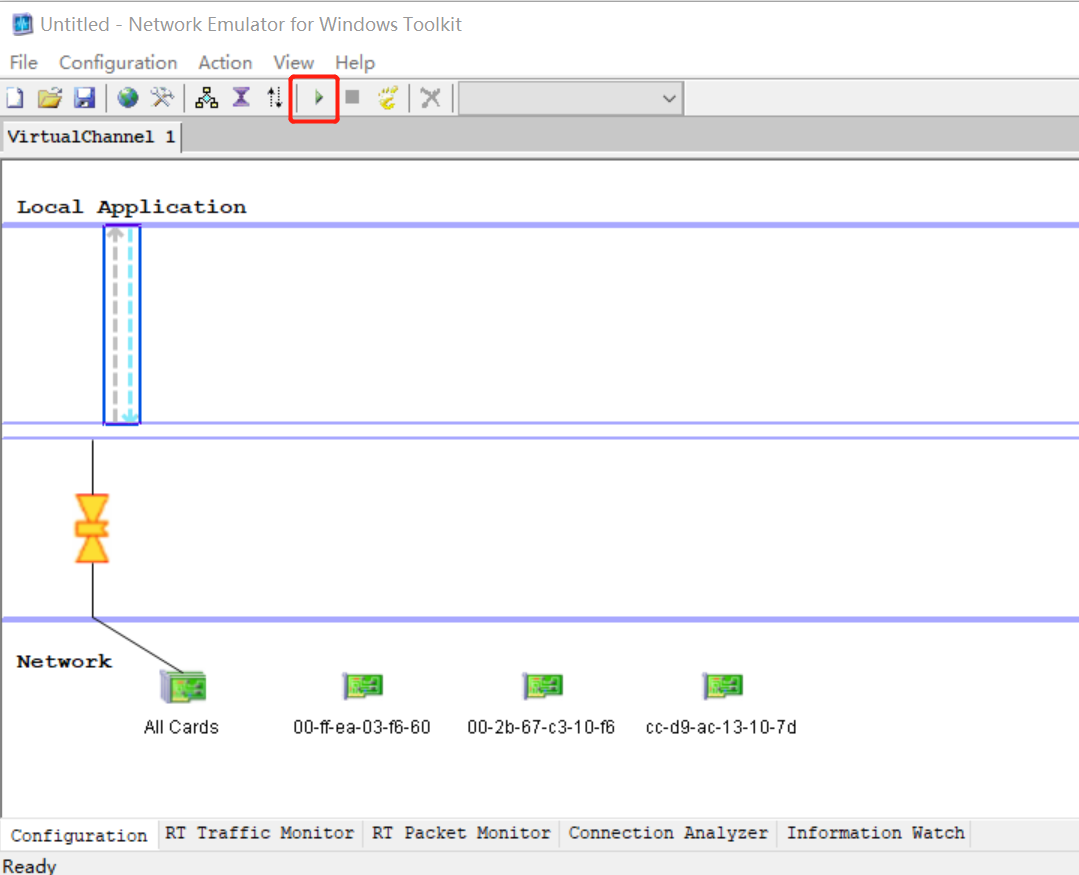Select adapter 00-ff-ea-03-f6-60
Screen dimensions: 1079x875
tap(362, 686)
